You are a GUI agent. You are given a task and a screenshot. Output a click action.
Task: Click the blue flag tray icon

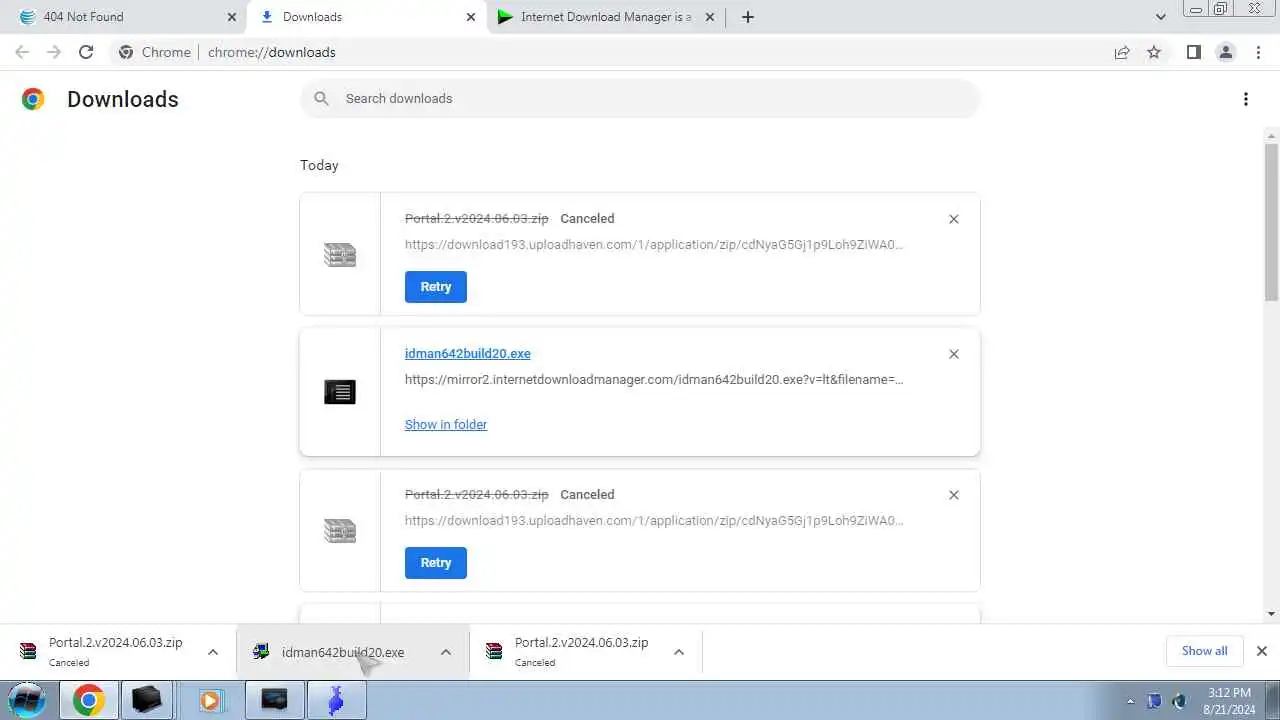click(1154, 701)
